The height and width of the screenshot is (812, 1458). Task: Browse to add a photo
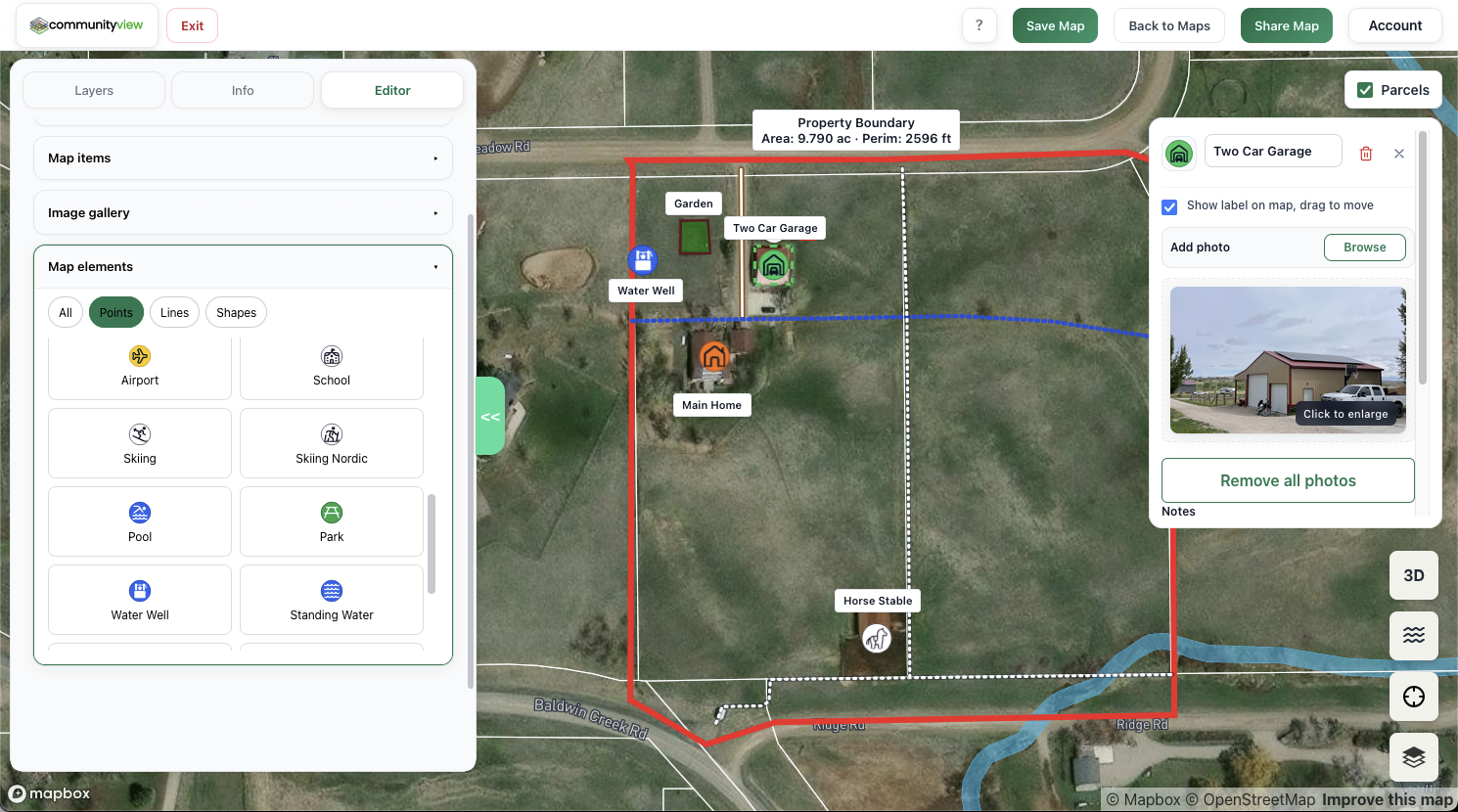tap(1365, 248)
